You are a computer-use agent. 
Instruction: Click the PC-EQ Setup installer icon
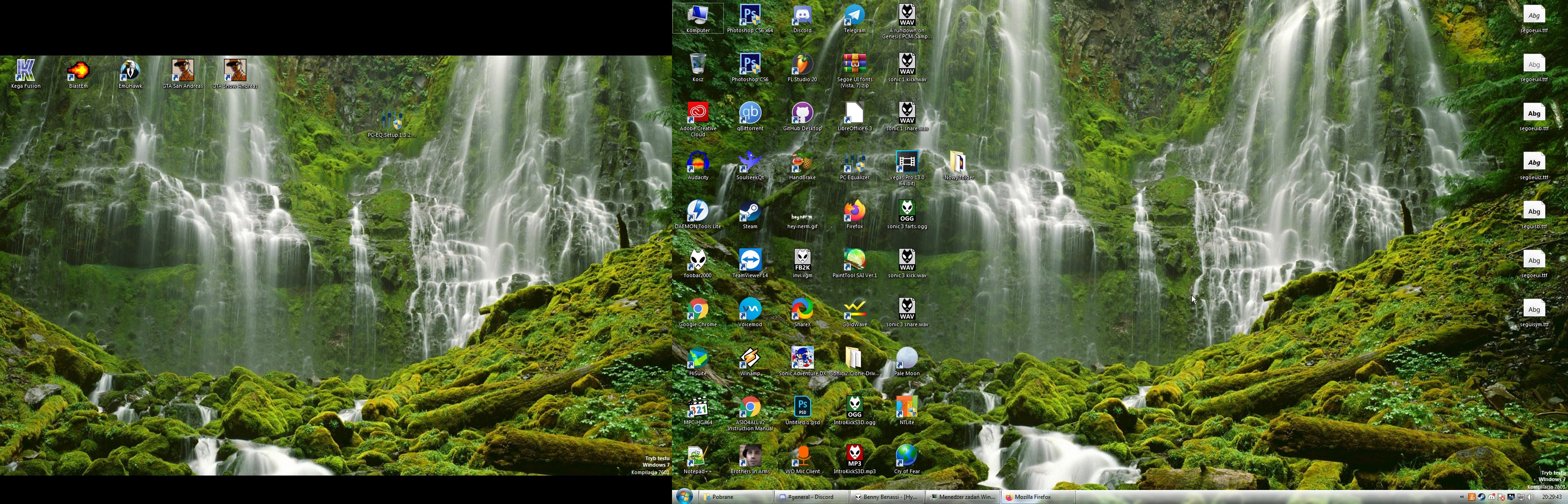point(392,123)
